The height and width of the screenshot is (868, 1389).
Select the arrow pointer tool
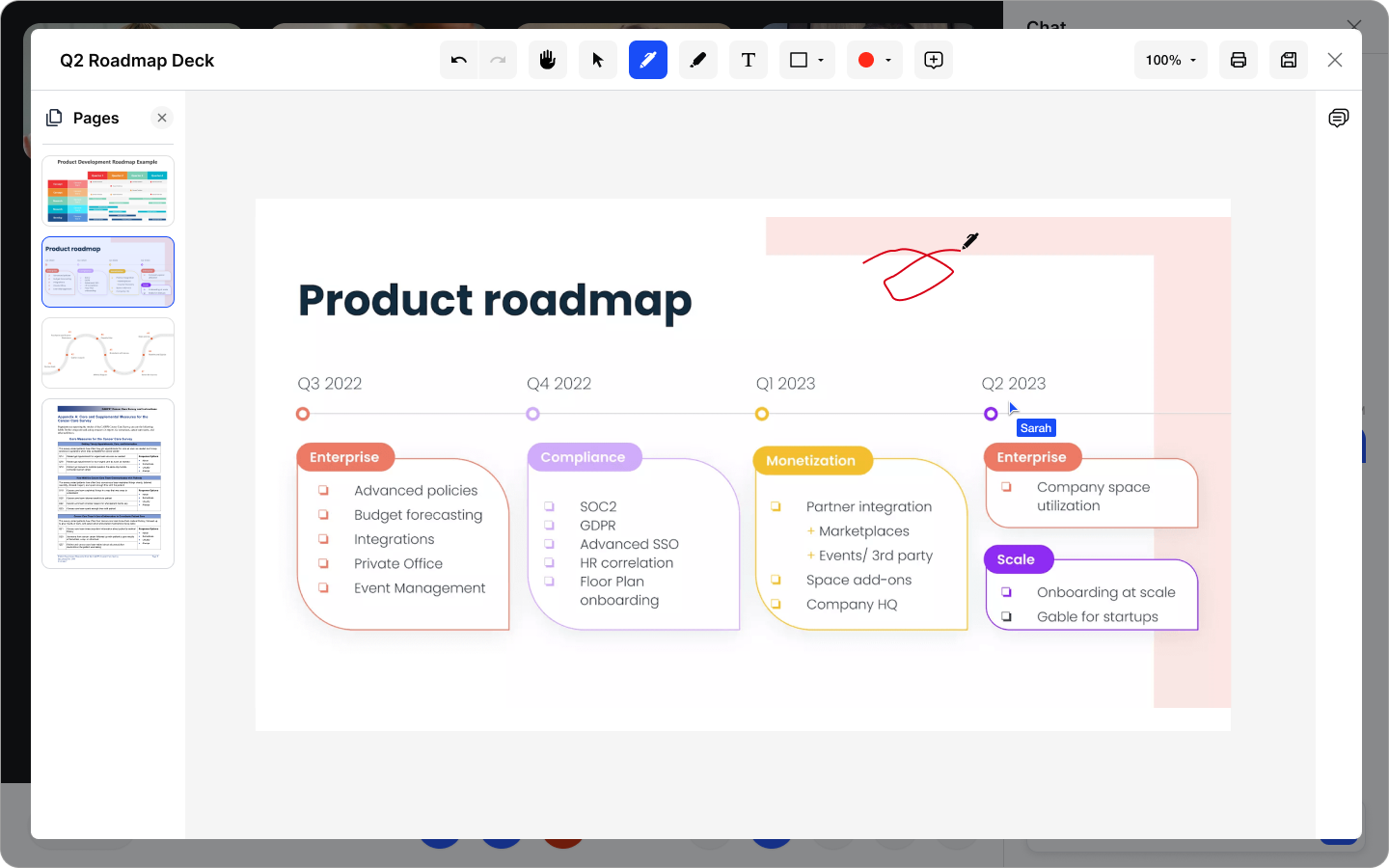pos(598,60)
